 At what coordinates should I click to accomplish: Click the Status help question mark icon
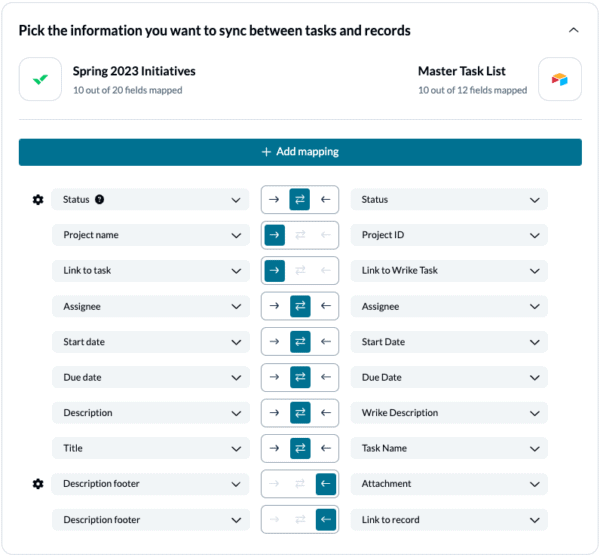tap(100, 199)
